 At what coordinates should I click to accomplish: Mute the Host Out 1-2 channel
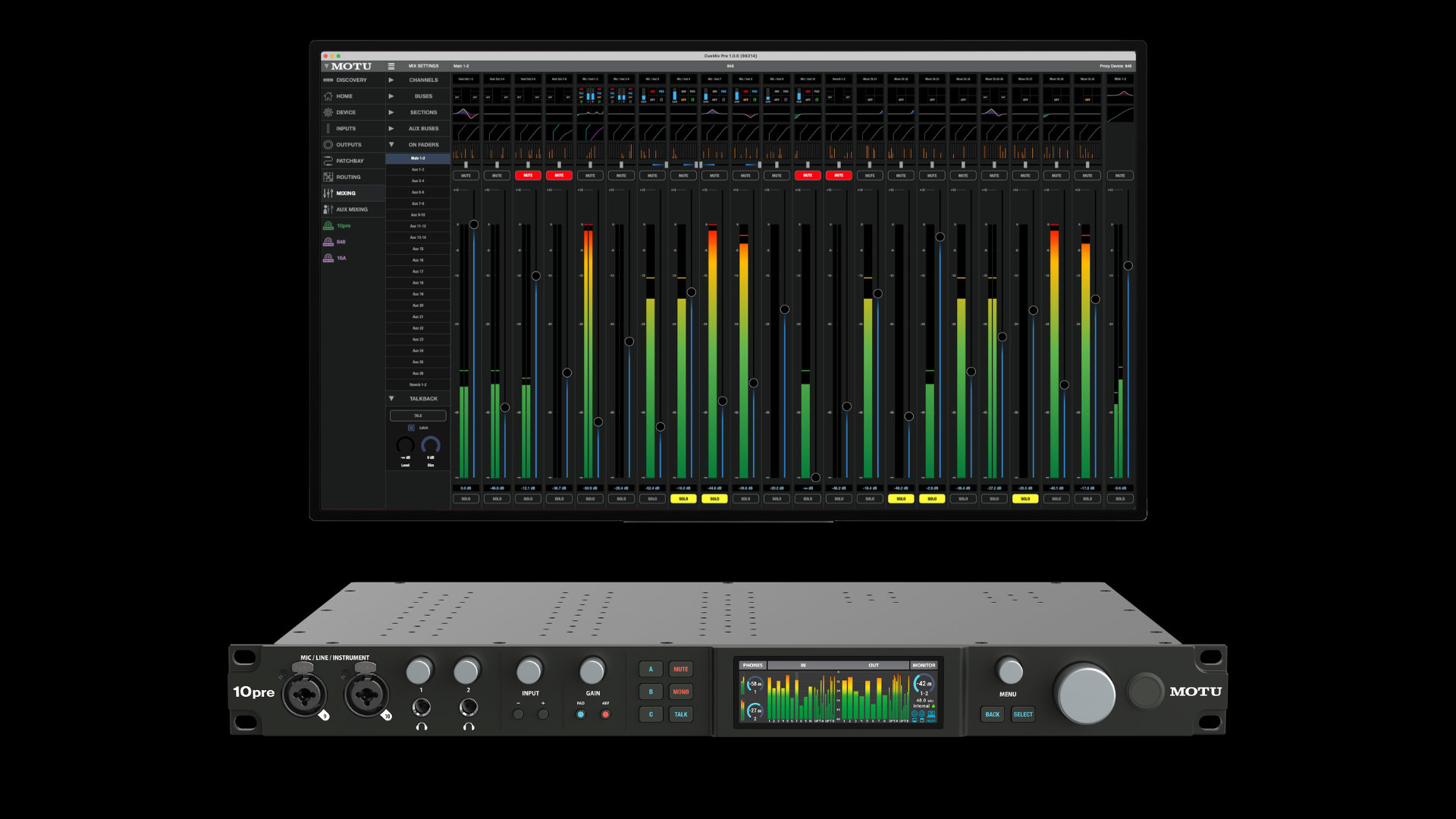pos(466,175)
